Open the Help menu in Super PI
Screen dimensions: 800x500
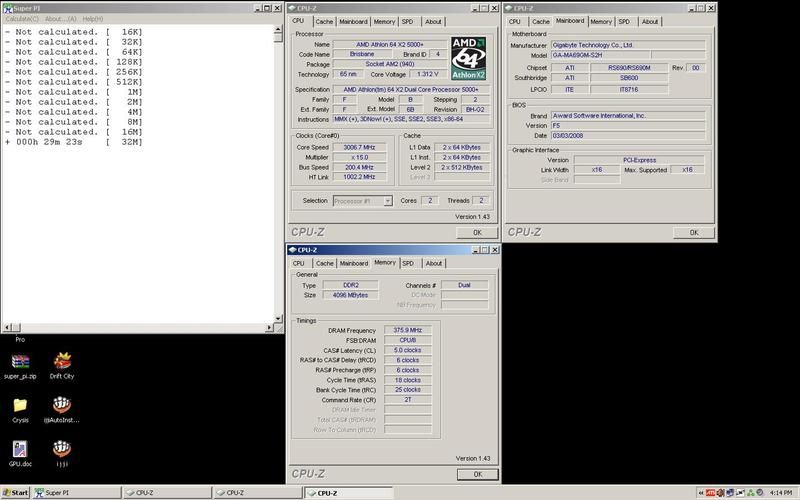tap(92, 19)
